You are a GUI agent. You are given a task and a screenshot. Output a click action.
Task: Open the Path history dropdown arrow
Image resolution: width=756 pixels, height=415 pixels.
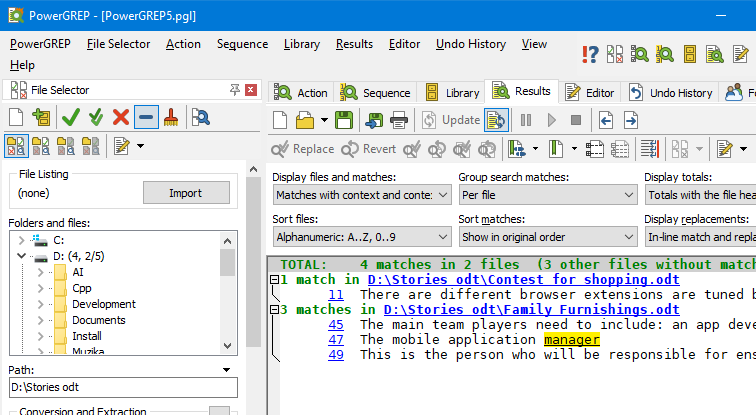pyautogui.click(x=227, y=370)
